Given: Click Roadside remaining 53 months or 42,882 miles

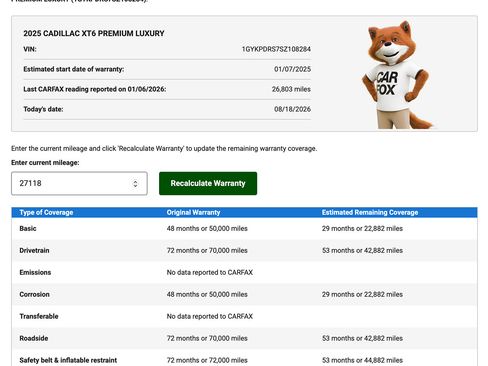Looking at the screenshot, I should click(362, 338).
